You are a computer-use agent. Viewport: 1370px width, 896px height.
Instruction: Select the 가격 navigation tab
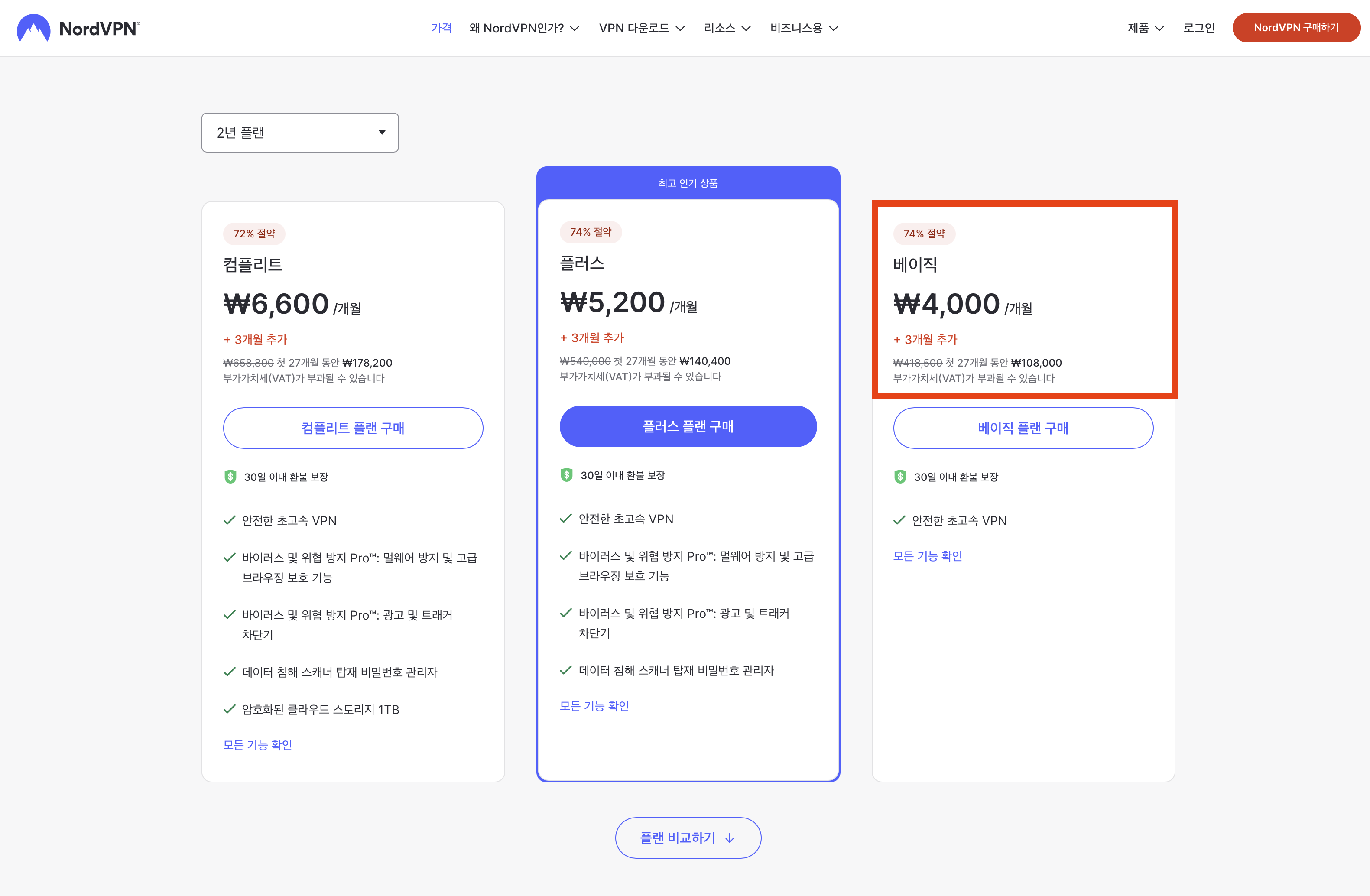442,28
